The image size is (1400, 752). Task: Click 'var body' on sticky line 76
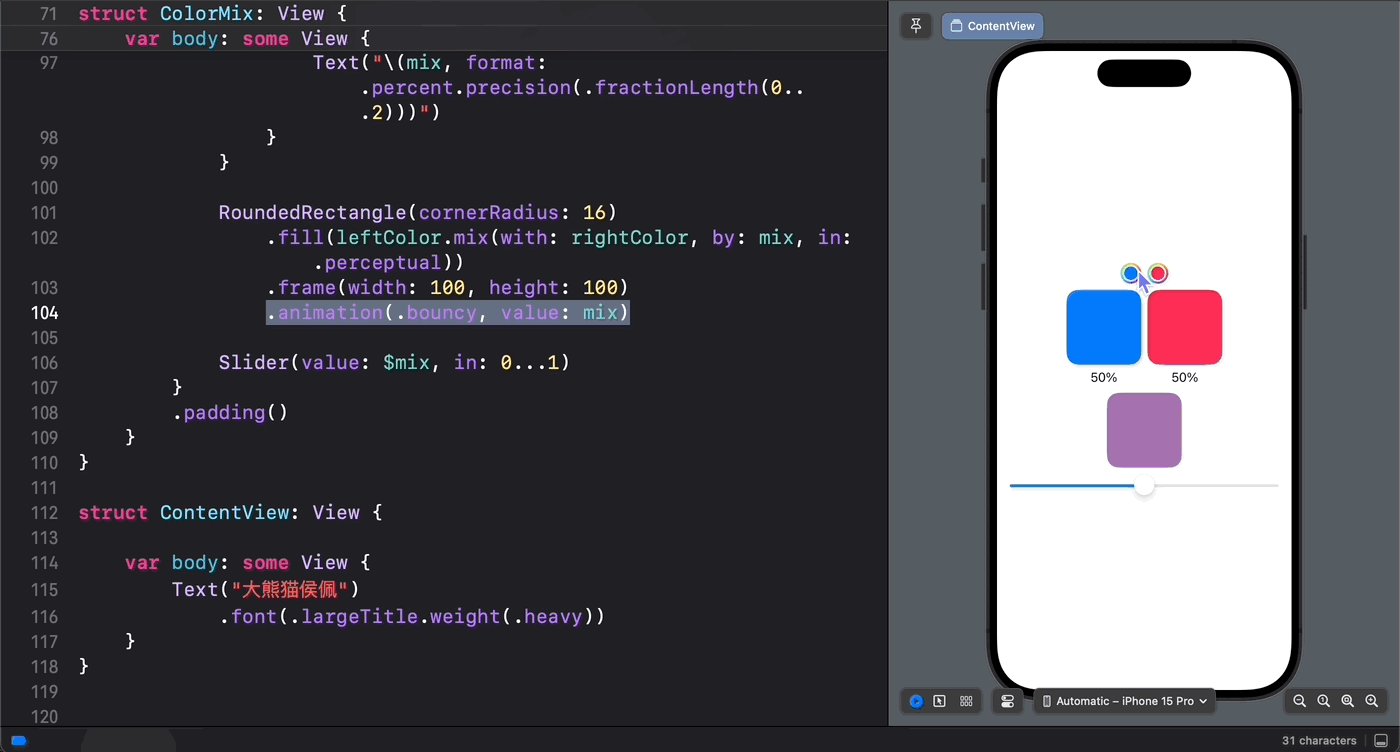(172, 39)
